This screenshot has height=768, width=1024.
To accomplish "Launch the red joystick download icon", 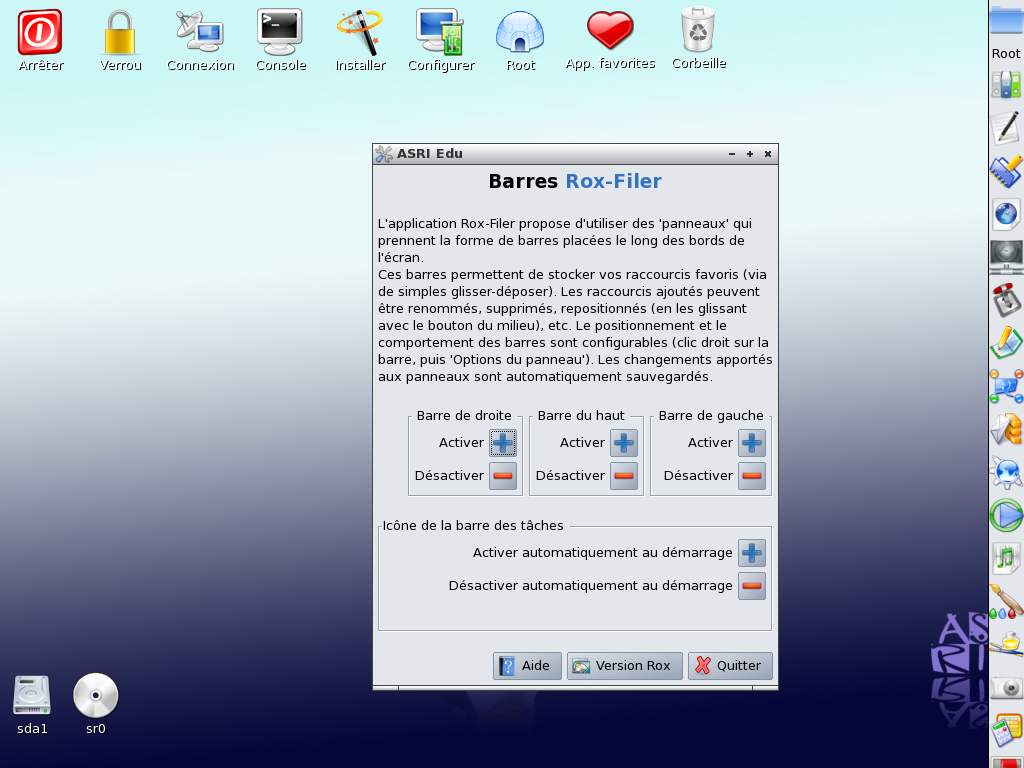I will click(1006, 300).
